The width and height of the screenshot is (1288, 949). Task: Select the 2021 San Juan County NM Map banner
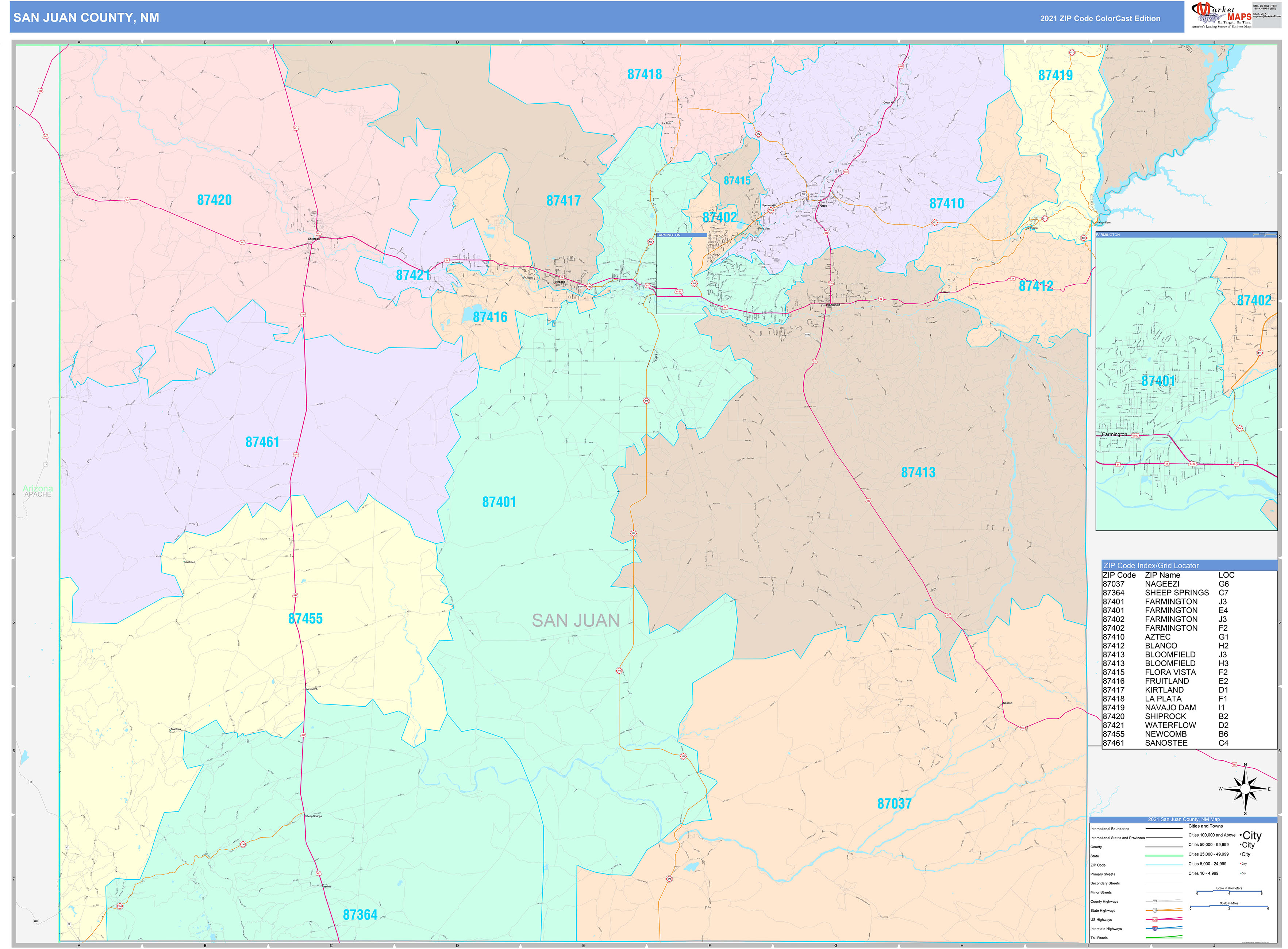point(1184,819)
